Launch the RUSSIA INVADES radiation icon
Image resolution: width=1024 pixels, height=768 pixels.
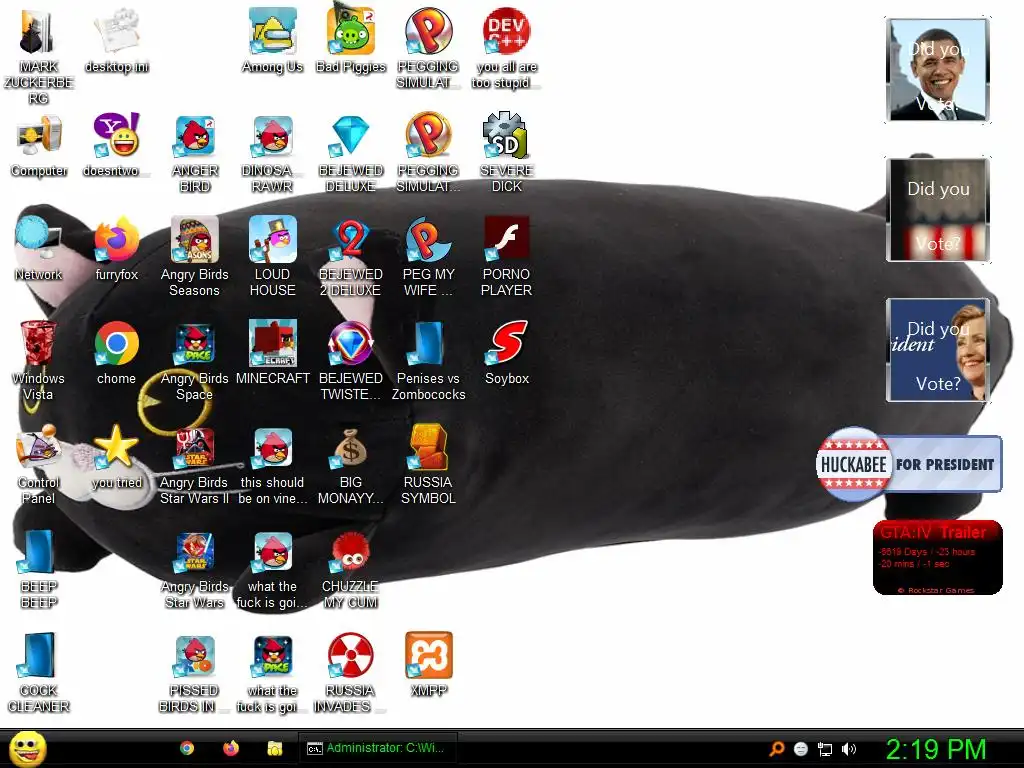[351, 655]
